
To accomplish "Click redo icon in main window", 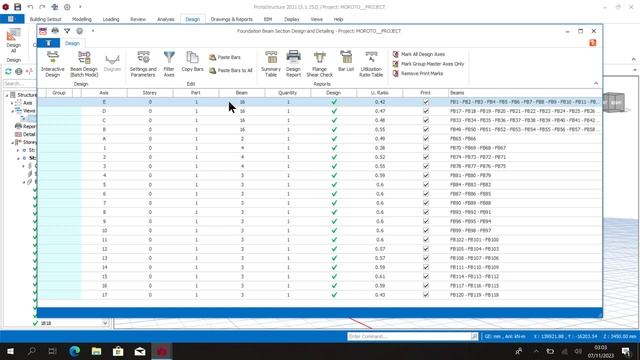I will point(42,7).
